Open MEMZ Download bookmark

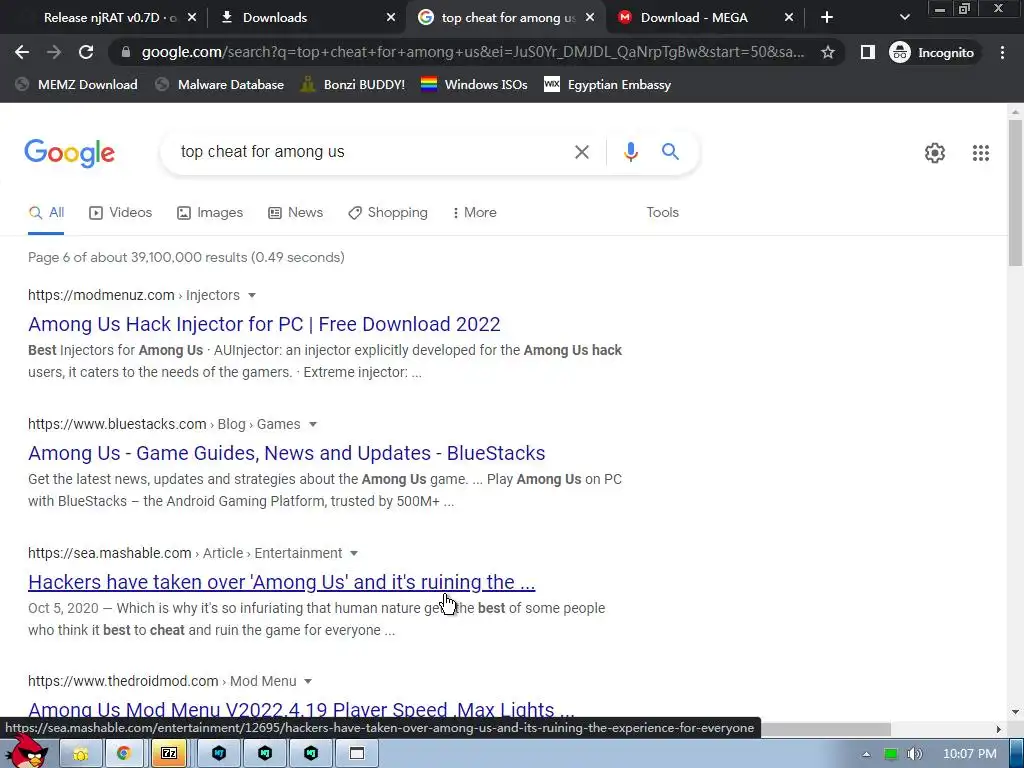click(76, 84)
